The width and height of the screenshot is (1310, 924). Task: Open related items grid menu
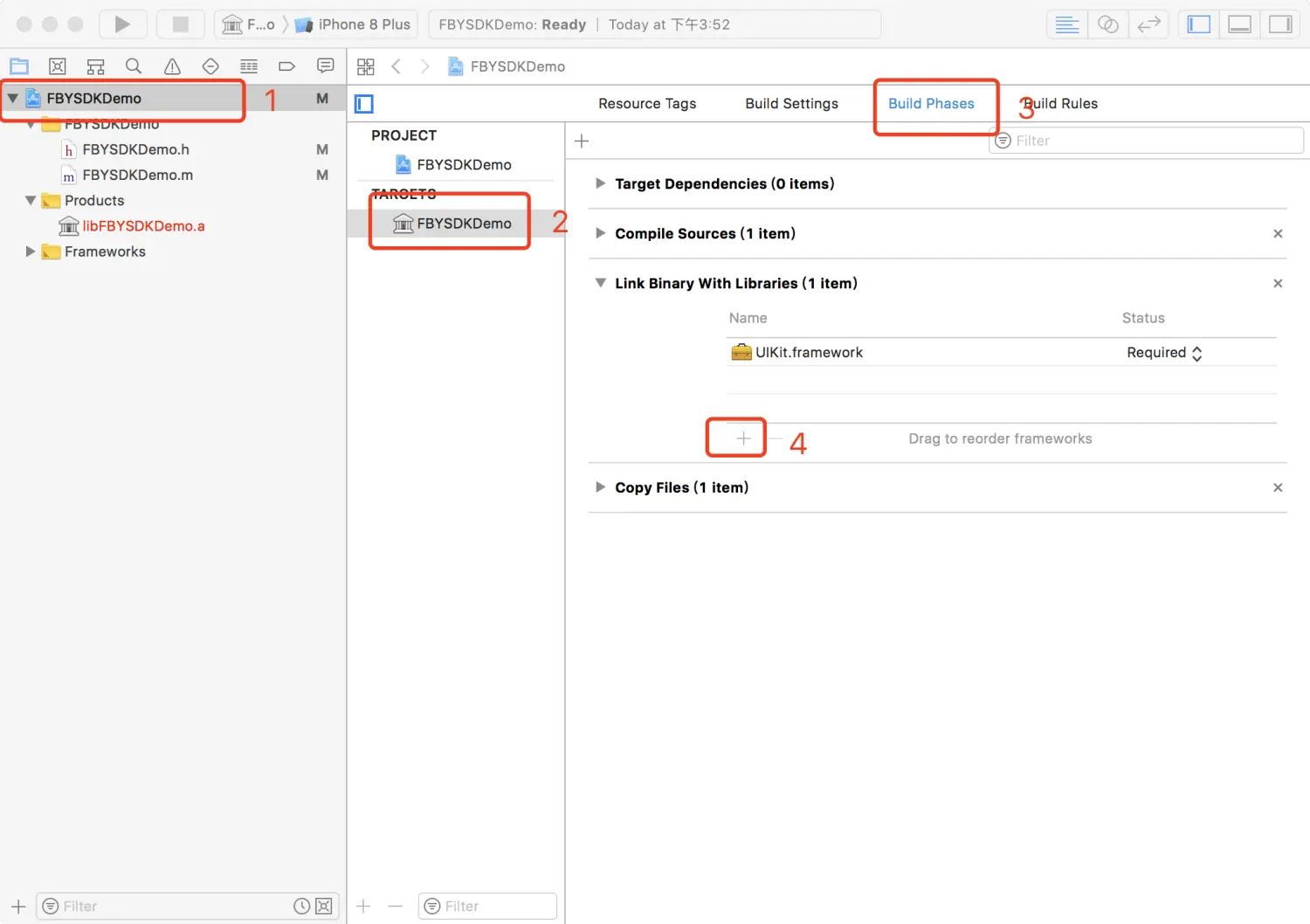point(366,66)
